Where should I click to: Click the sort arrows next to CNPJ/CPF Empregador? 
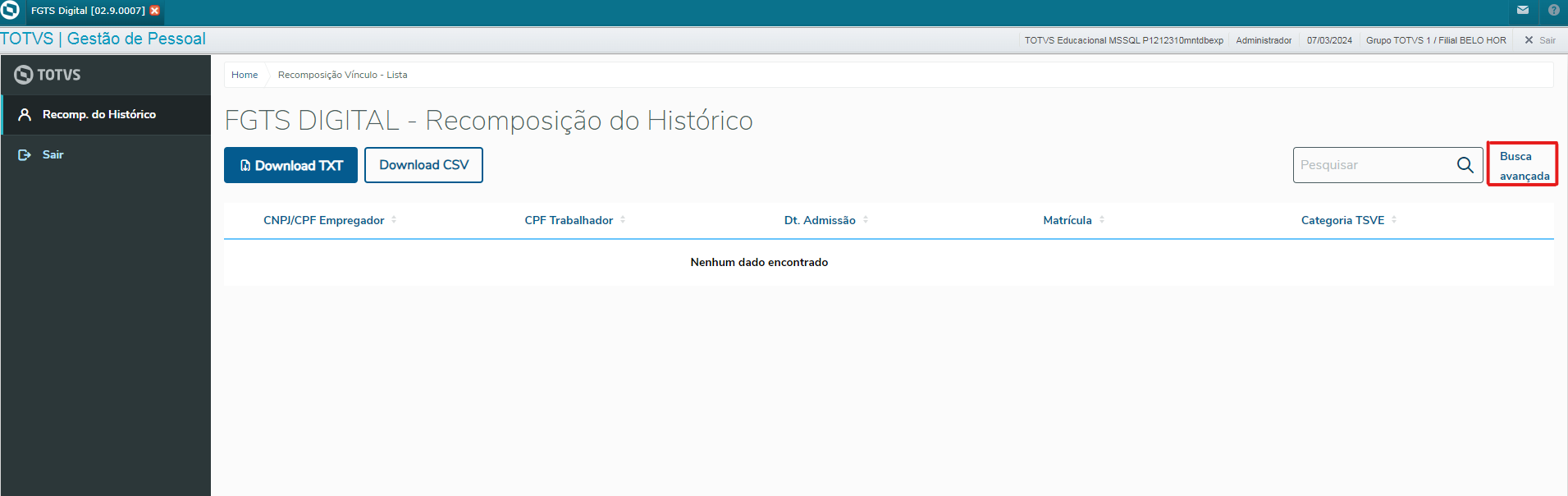click(x=394, y=220)
